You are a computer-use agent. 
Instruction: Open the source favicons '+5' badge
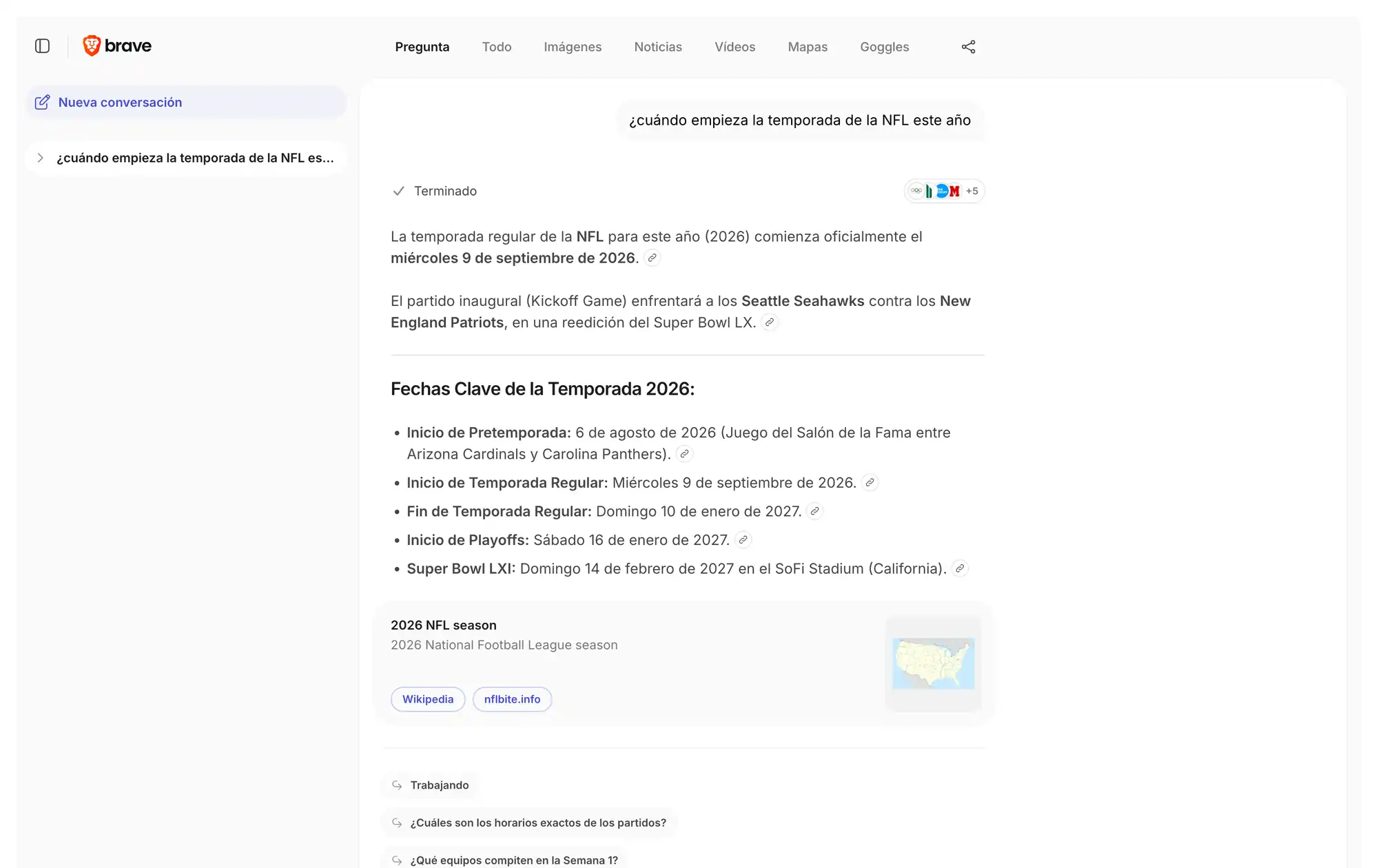(944, 191)
